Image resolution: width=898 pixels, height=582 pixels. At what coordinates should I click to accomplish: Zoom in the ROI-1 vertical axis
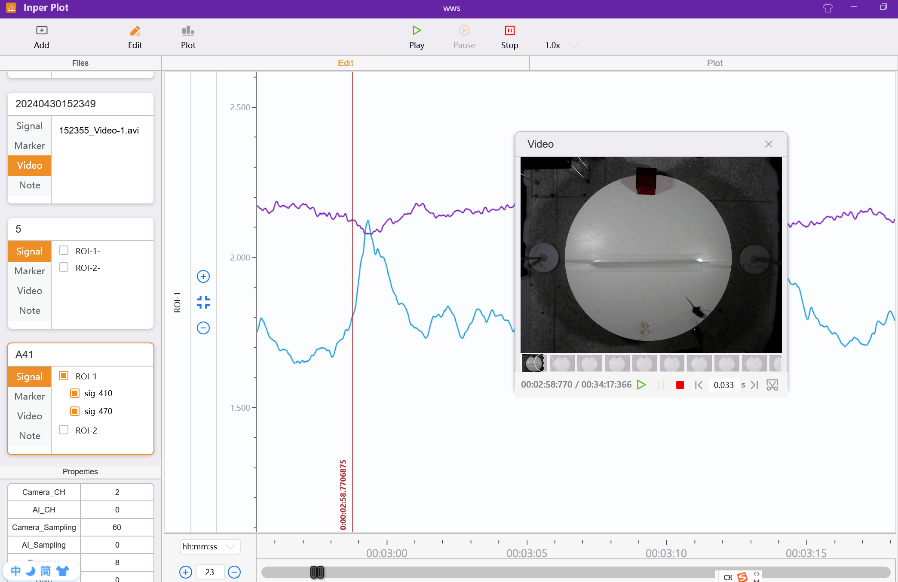click(203, 277)
